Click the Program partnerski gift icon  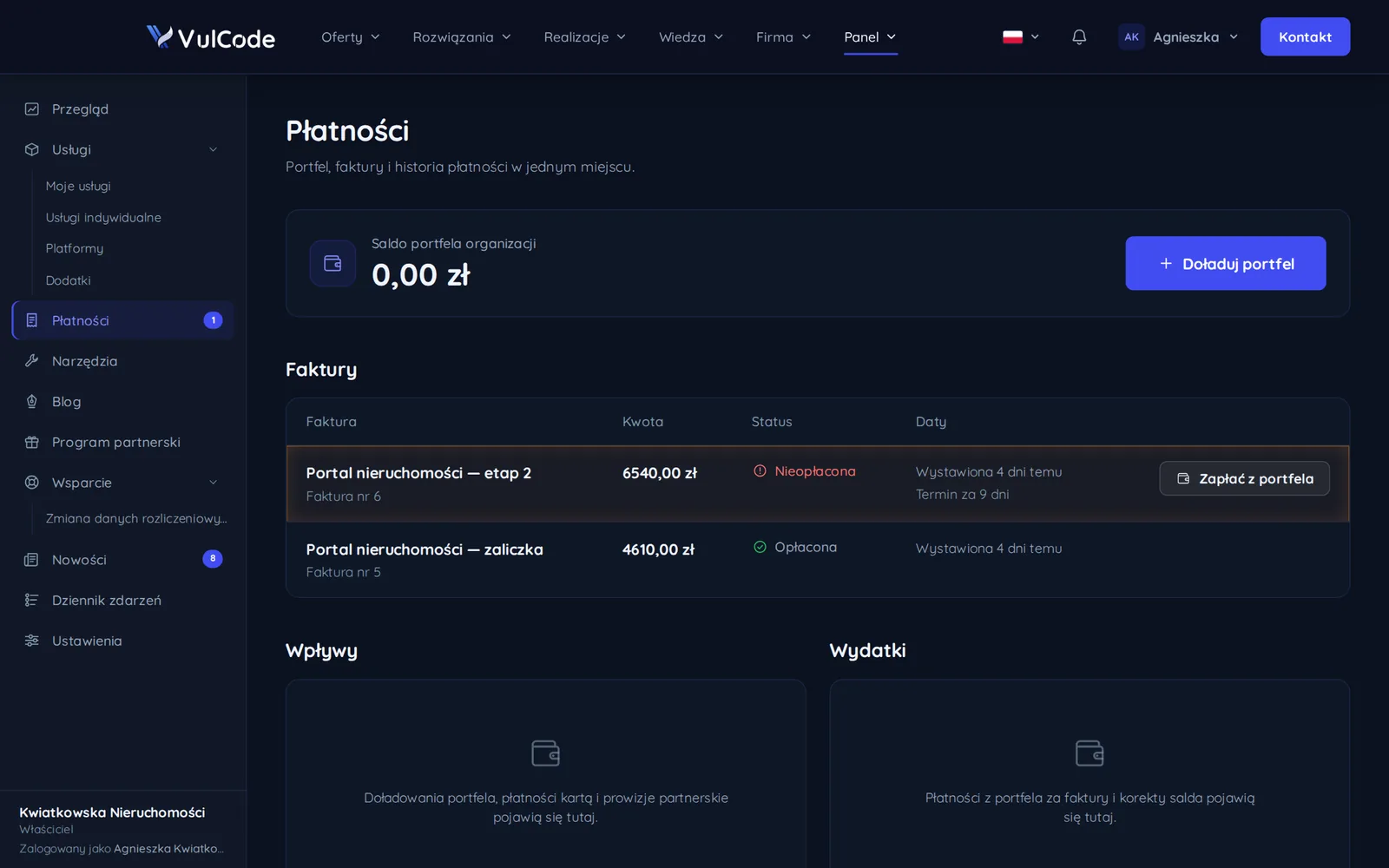[32, 442]
